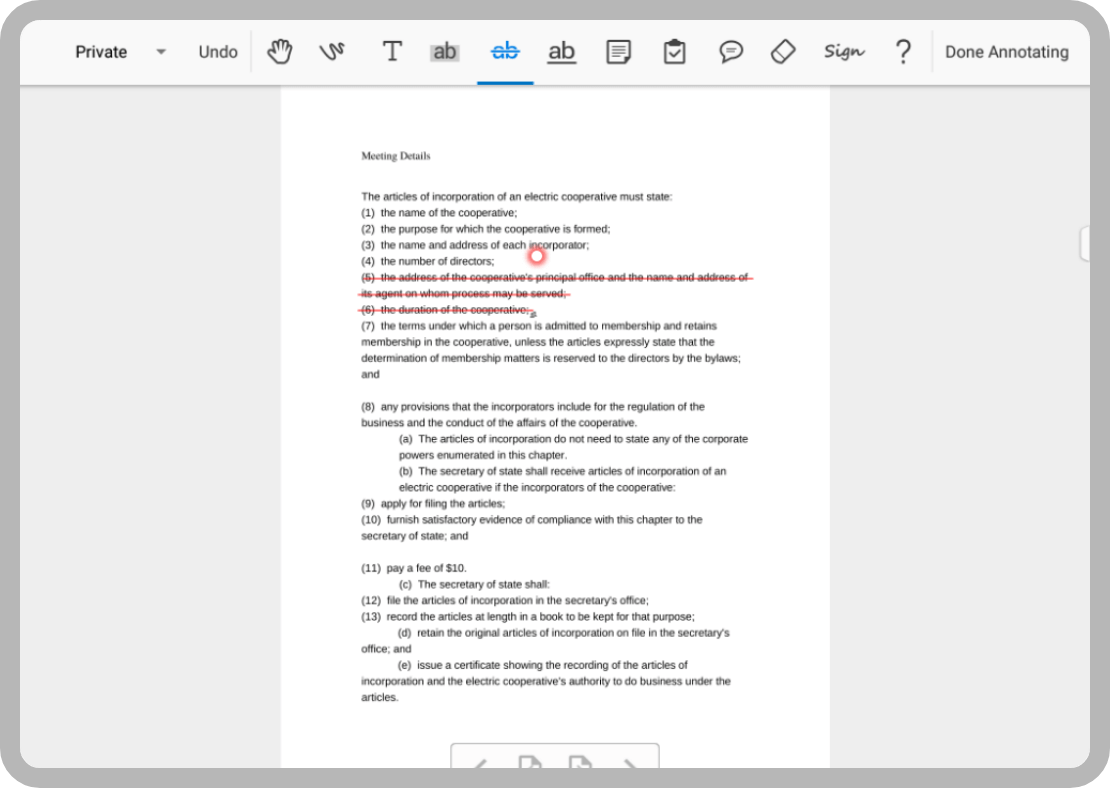Open the Sign signature tool
The height and width of the screenshot is (788, 1110).
pos(843,52)
